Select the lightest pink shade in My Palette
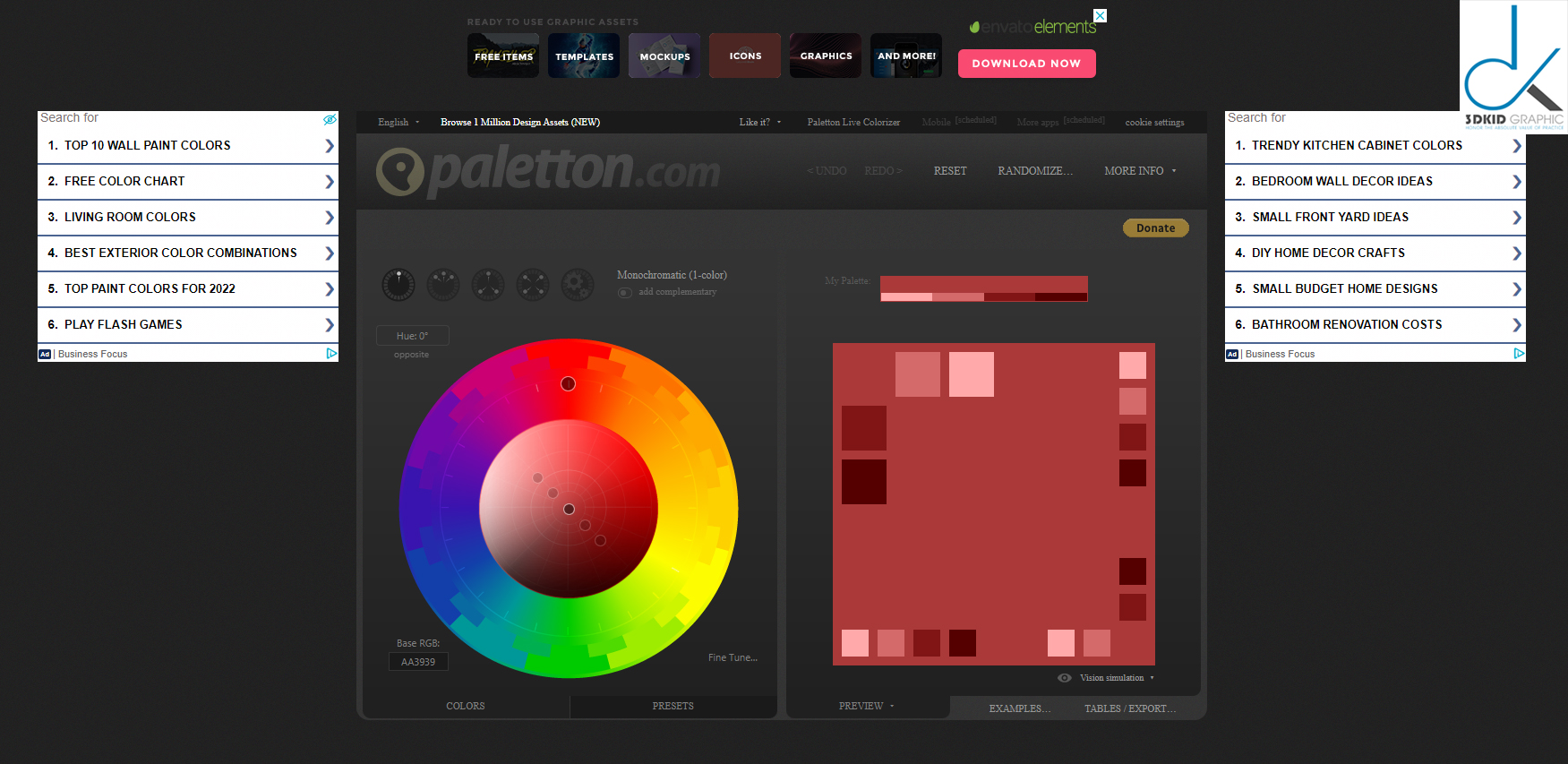This screenshot has height=764, width=1568. click(x=906, y=297)
